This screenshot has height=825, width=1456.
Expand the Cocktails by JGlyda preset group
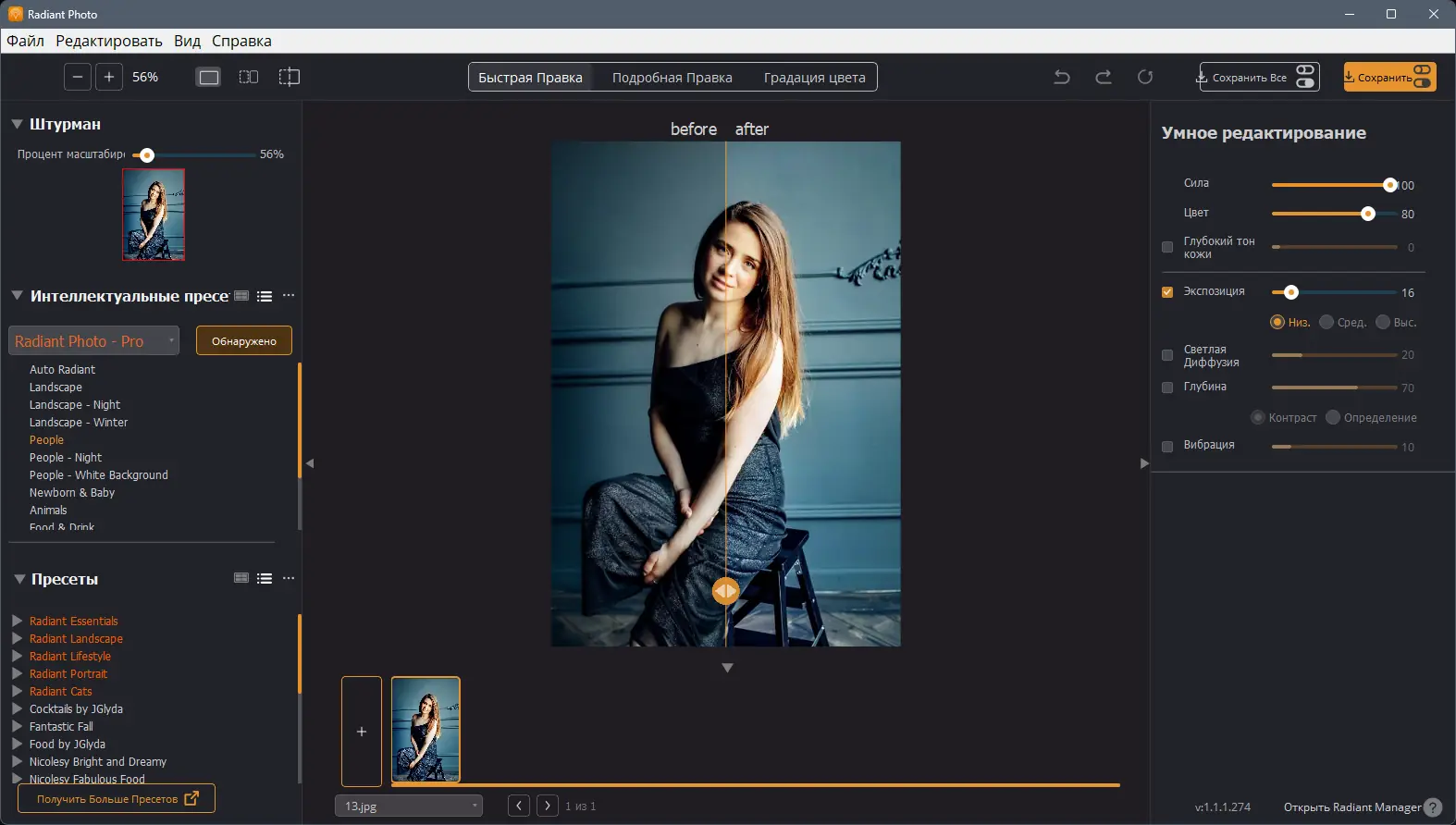pyautogui.click(x=17, y=708)
